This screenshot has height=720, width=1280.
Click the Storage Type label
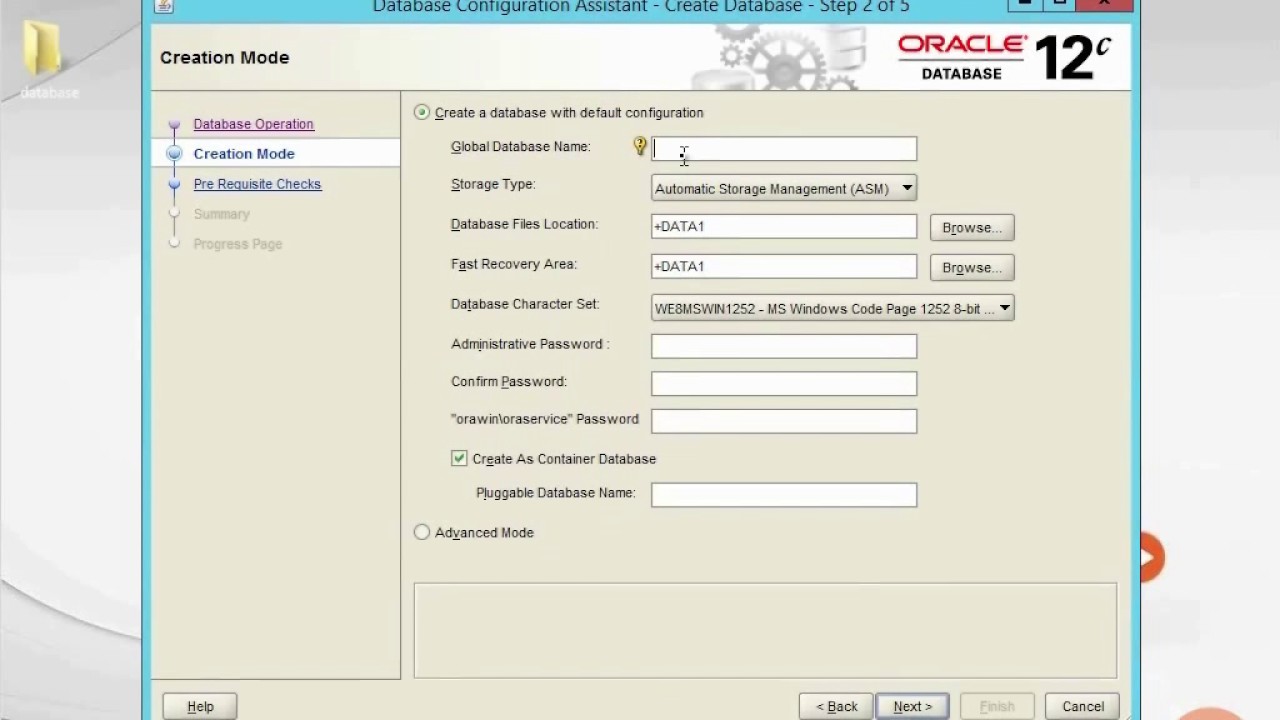tap(493, 184)
